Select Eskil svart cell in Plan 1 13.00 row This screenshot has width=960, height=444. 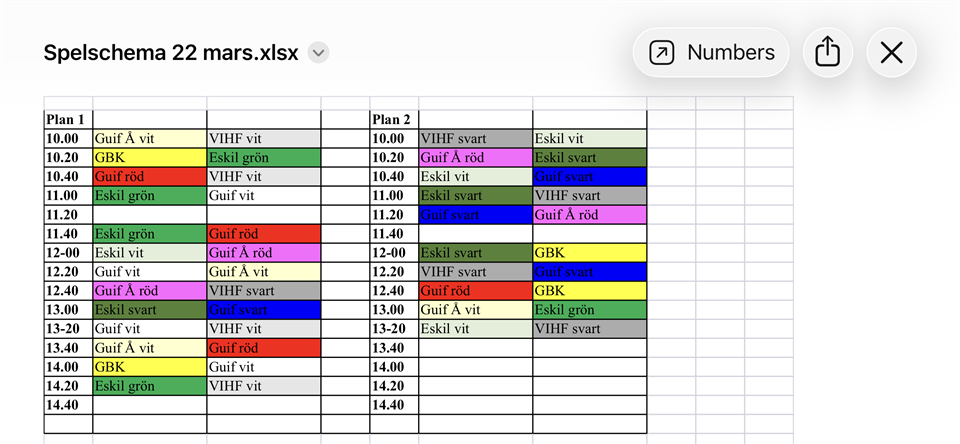point(149,310)
